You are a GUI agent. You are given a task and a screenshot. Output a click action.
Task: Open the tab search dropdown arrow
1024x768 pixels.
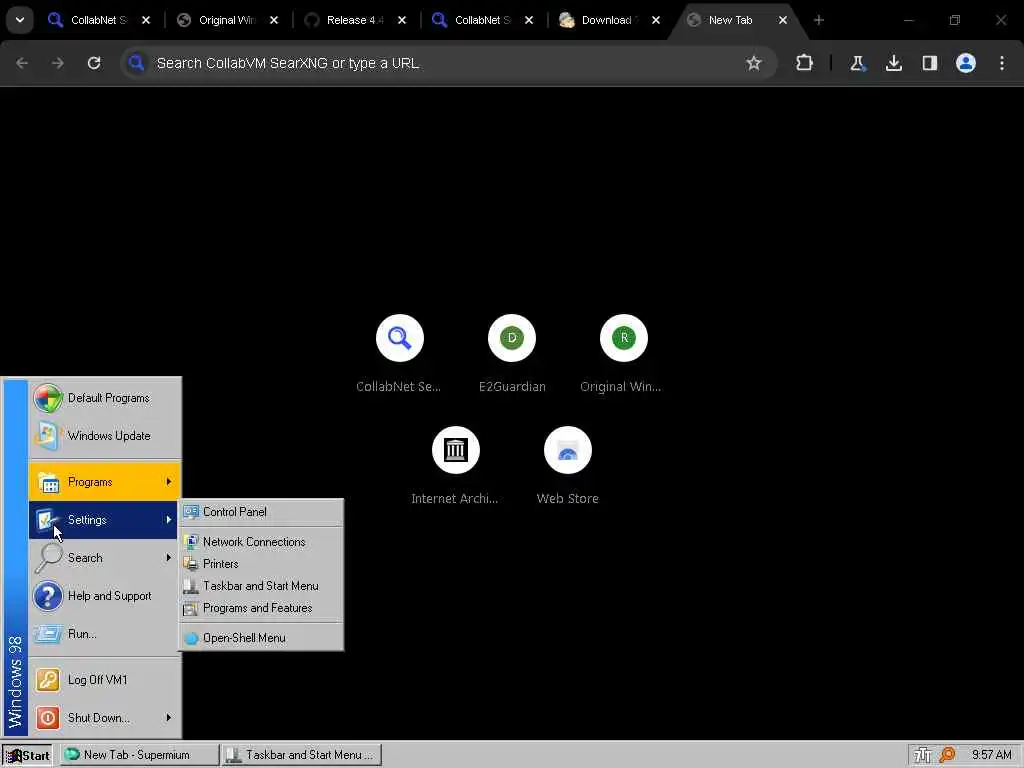pos(20,20)
